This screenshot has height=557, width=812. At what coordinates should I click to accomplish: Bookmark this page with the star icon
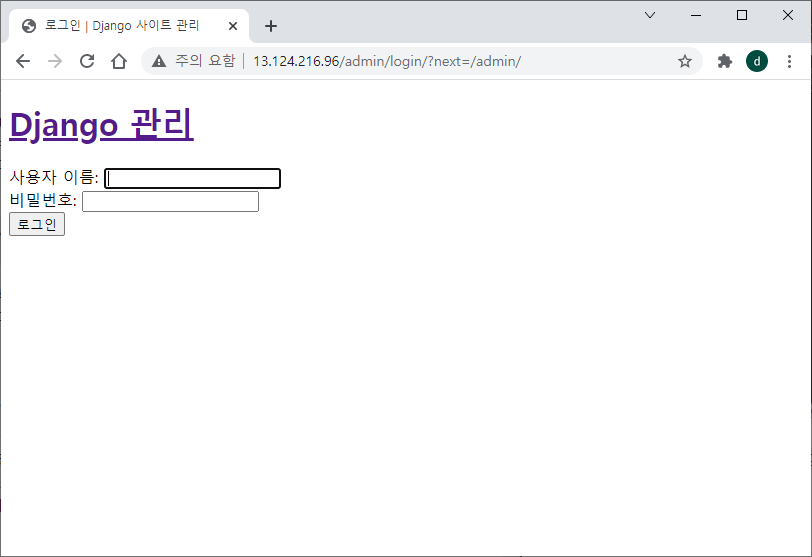pos(685,61)
